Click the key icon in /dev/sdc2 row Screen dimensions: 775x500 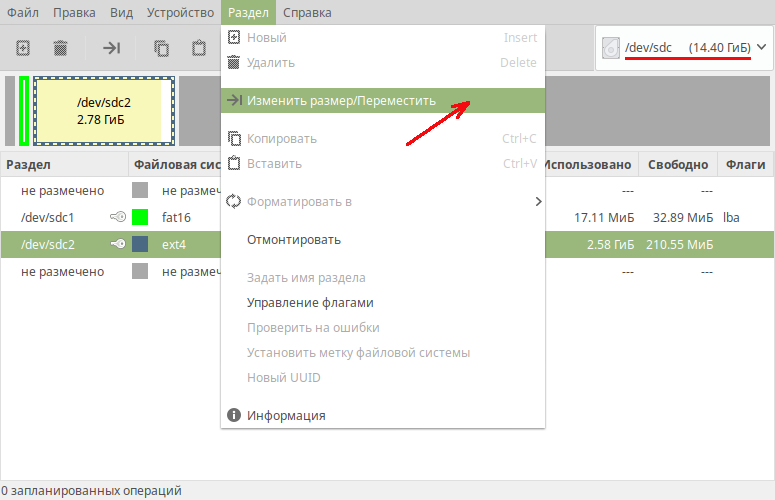pyautogui.click(x=118, y=244)
